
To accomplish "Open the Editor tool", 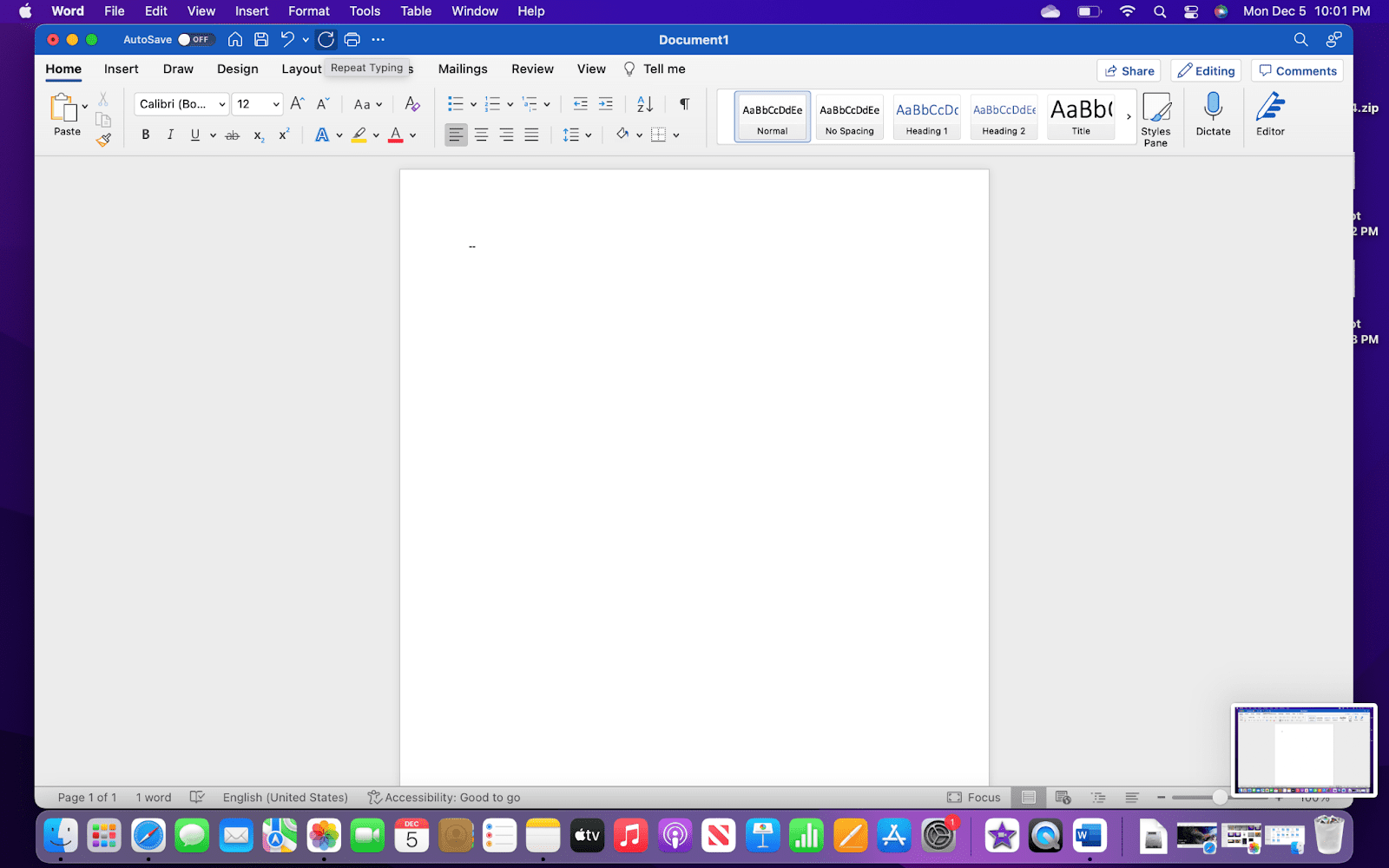I will (1270, 115).
